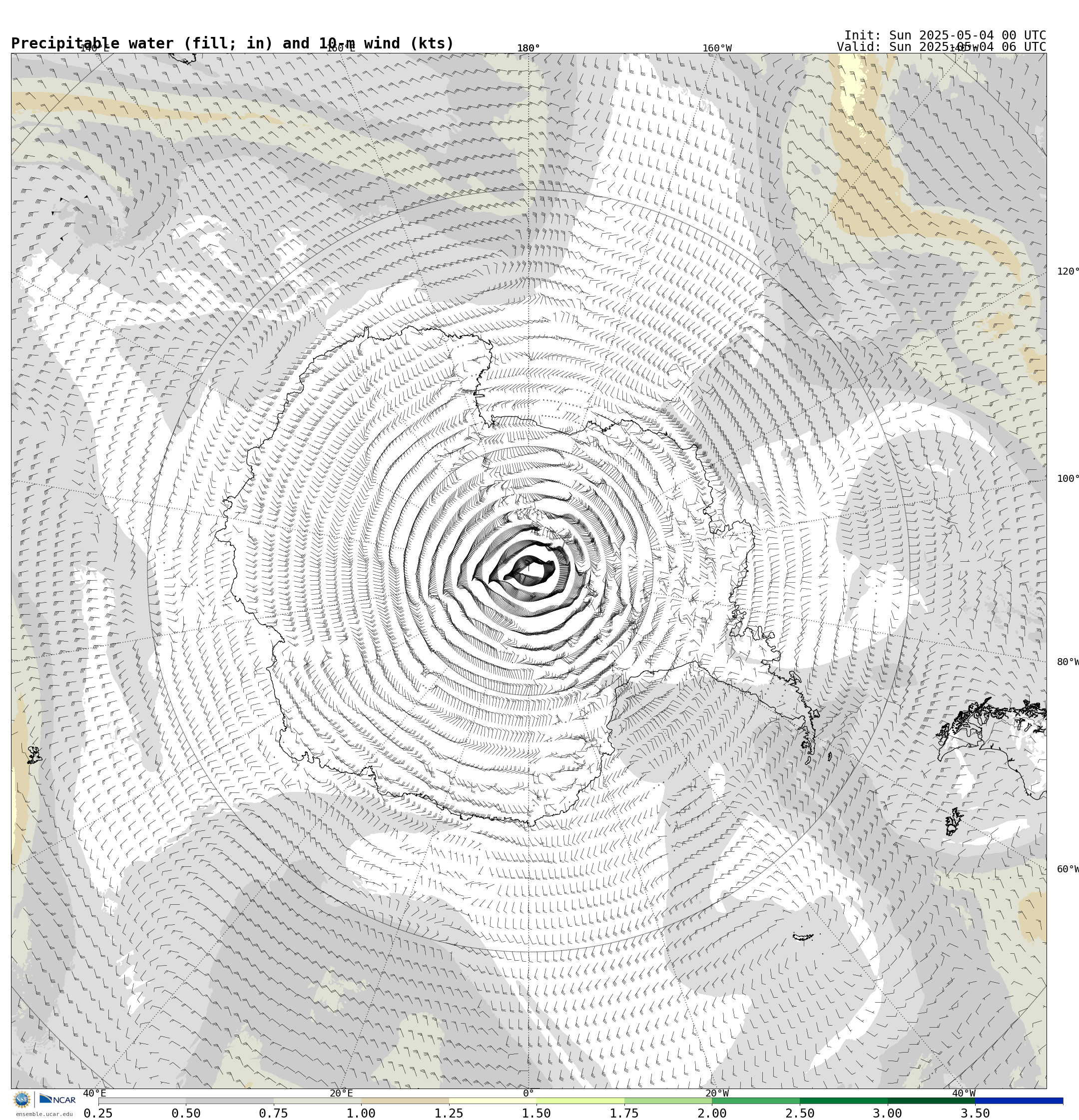This screenshot has height=1120, width=1079.
Task: Select the light gray 0.25–0.50 colorbar segment
Action: [142, 1101]
